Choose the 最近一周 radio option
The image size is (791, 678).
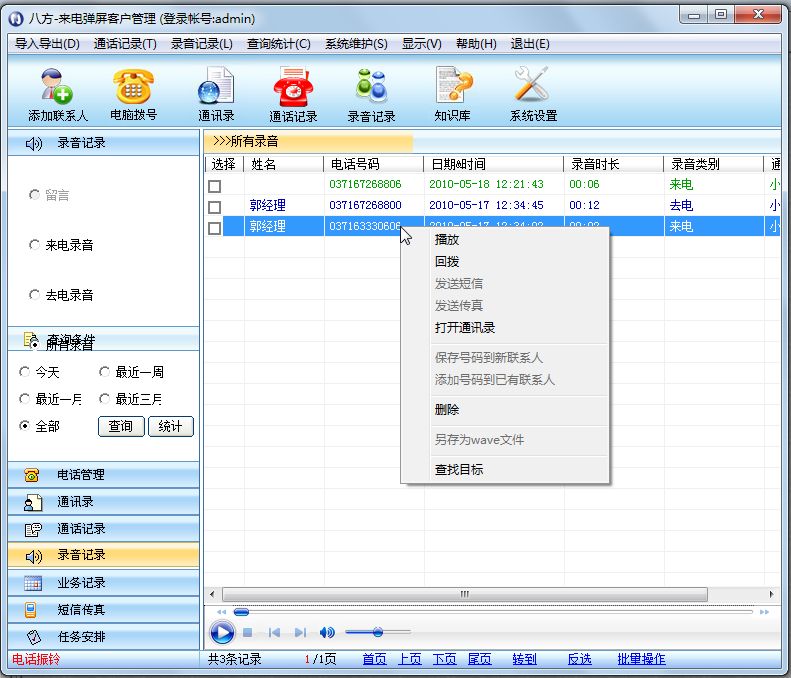click(x=105, y=372)
